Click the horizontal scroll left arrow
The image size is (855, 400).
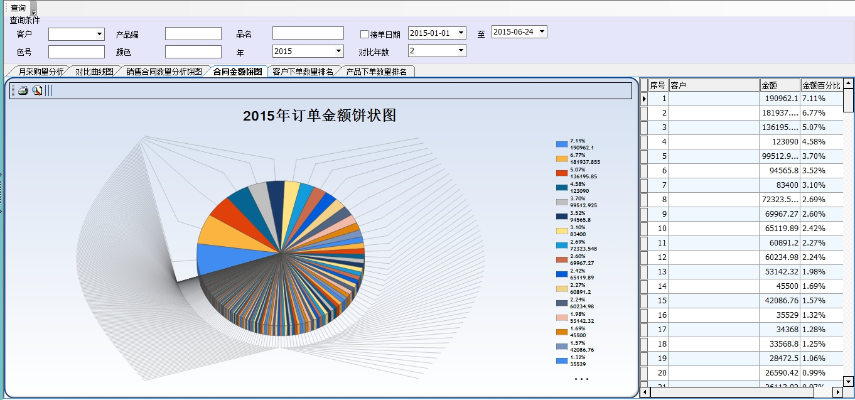point(645,393)
